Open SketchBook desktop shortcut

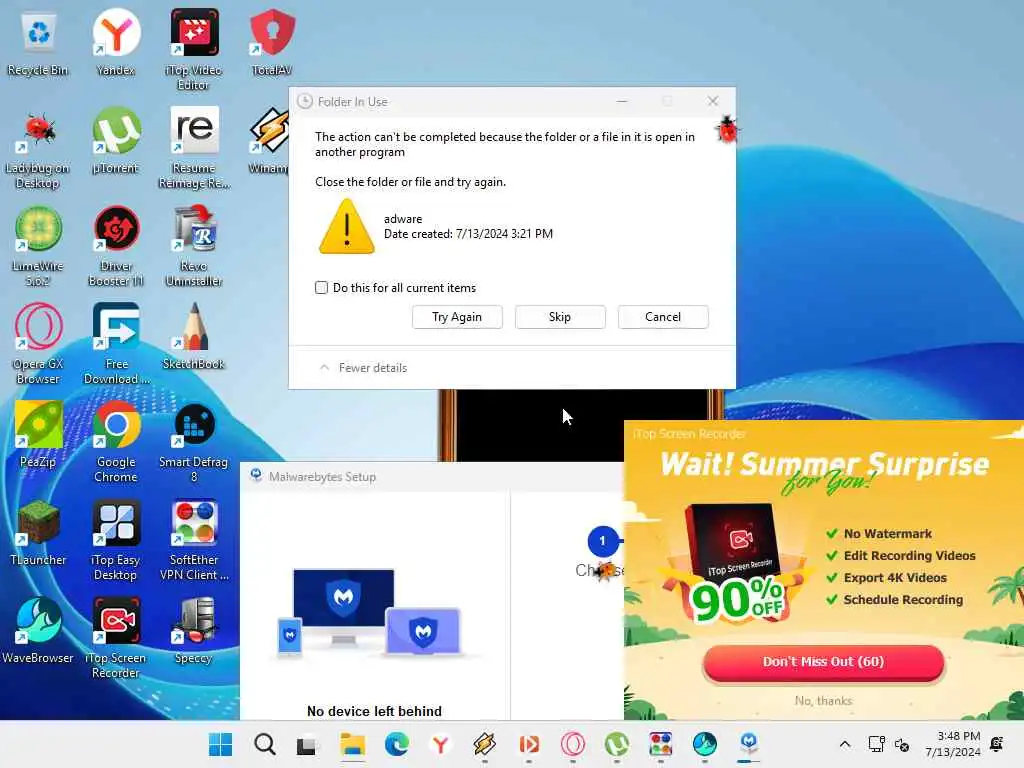194,337
